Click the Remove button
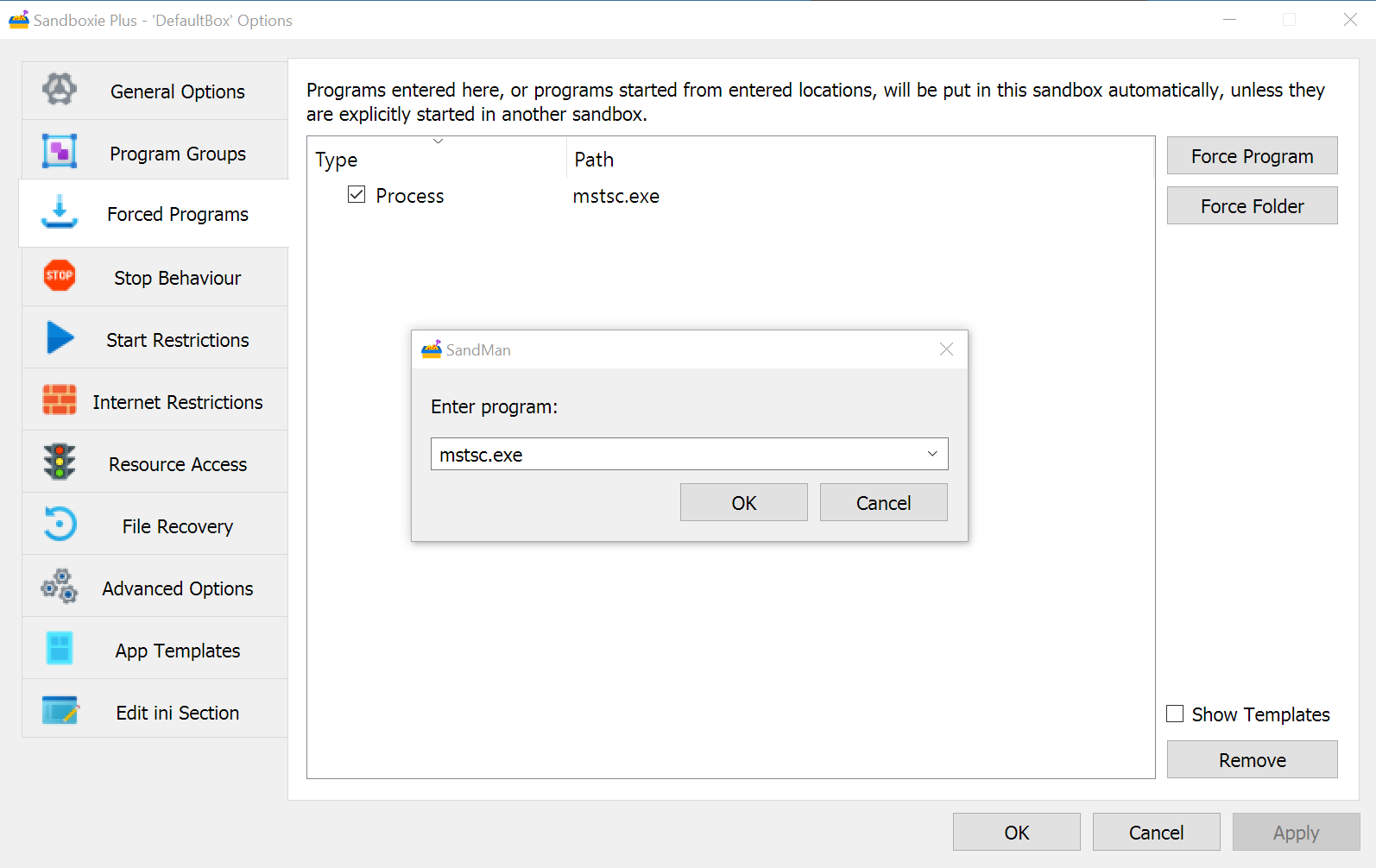Image resolution: width=1376 pixels, height=868 pixels. coord(1252,759)
